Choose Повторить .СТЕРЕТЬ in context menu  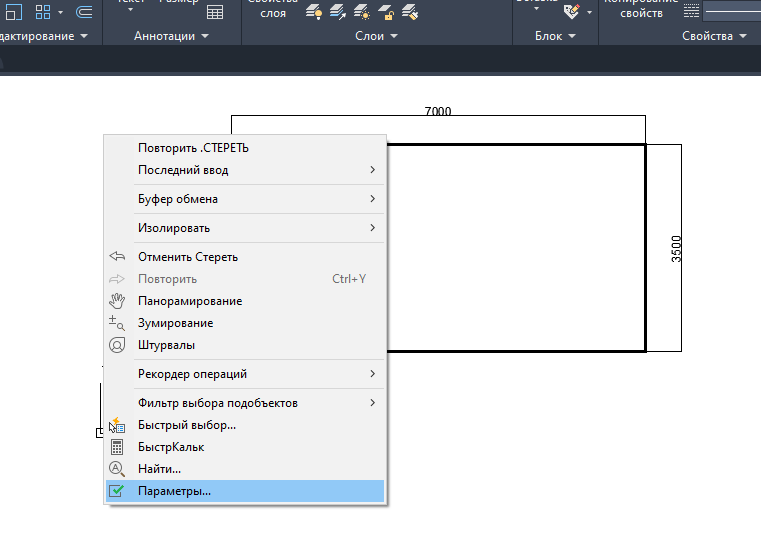[x=245, y=148]
